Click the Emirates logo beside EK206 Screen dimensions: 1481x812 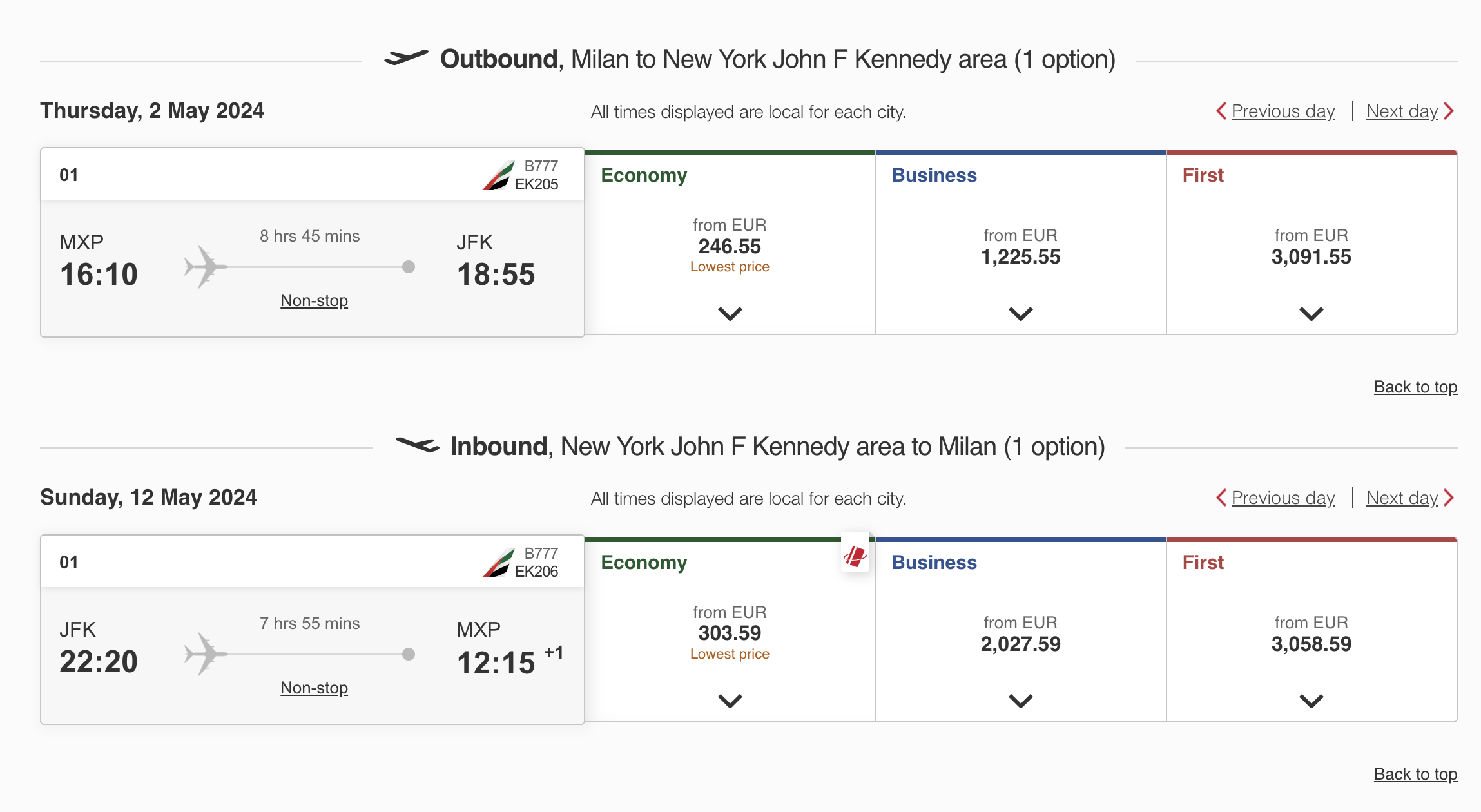tap(498, 563)
